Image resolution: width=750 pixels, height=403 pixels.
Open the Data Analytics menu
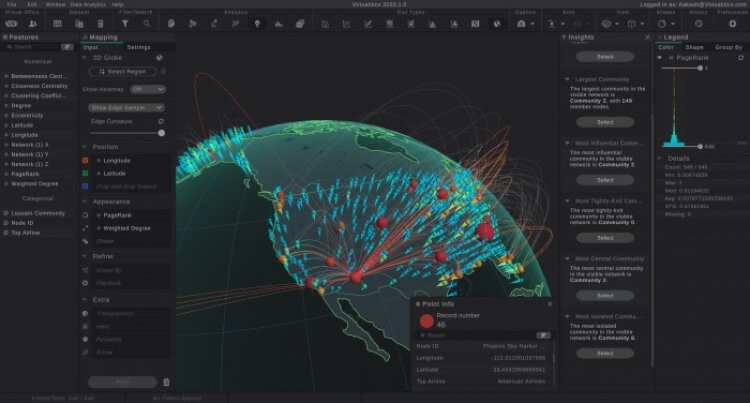coord(88,4)
